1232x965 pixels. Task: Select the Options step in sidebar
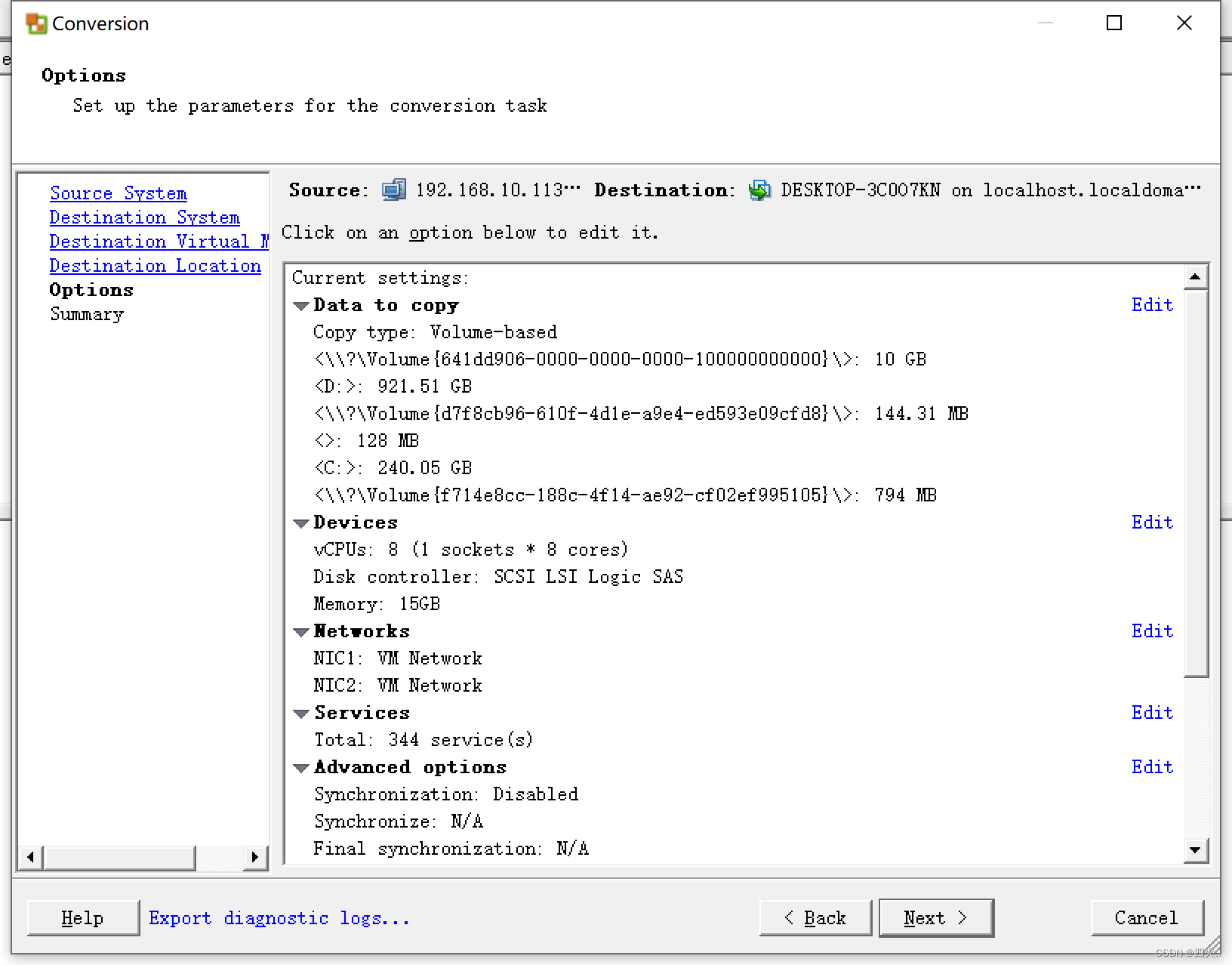[x=91, y=290]
